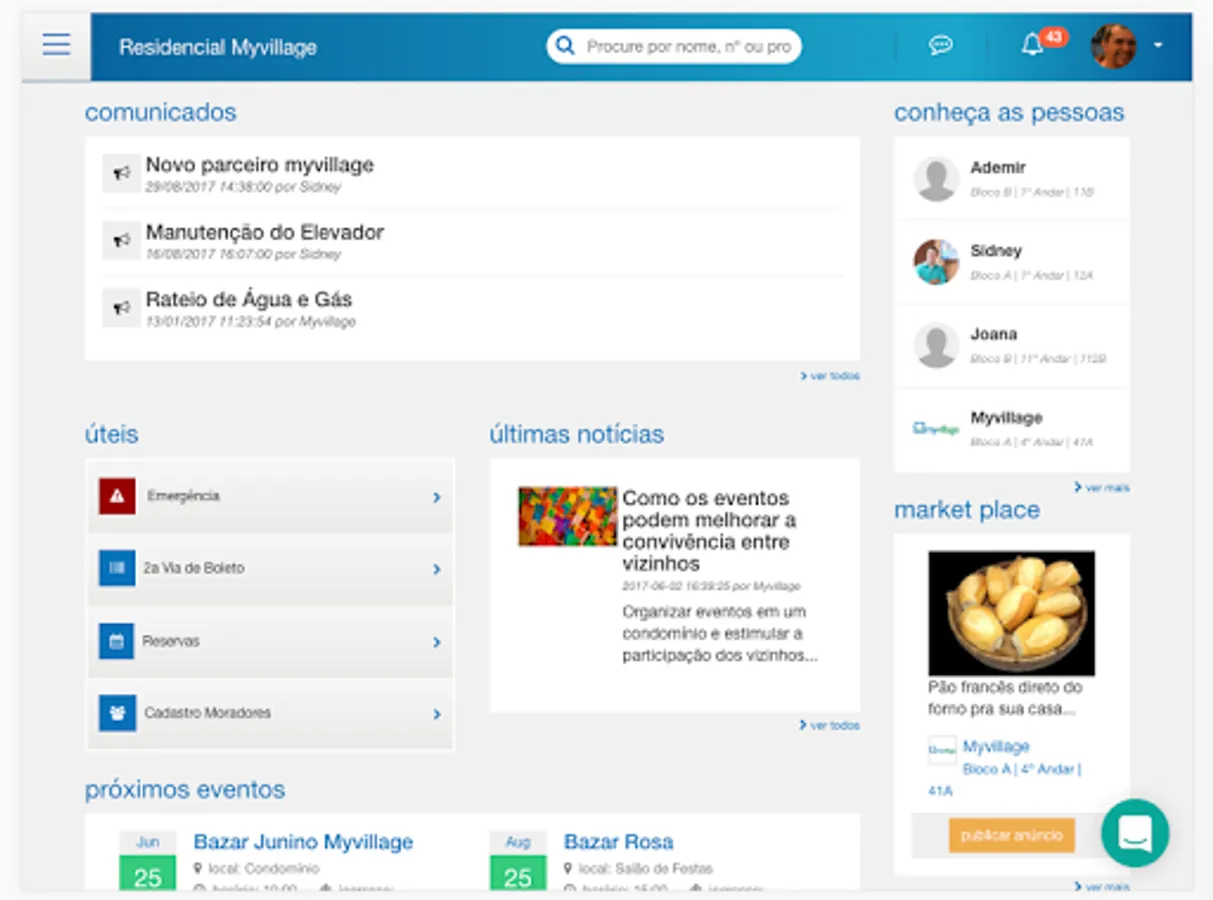Expand the Cadastro Moradores chevron
The height and width of the screenshot is (900, 1213).
tap(437, 714)
